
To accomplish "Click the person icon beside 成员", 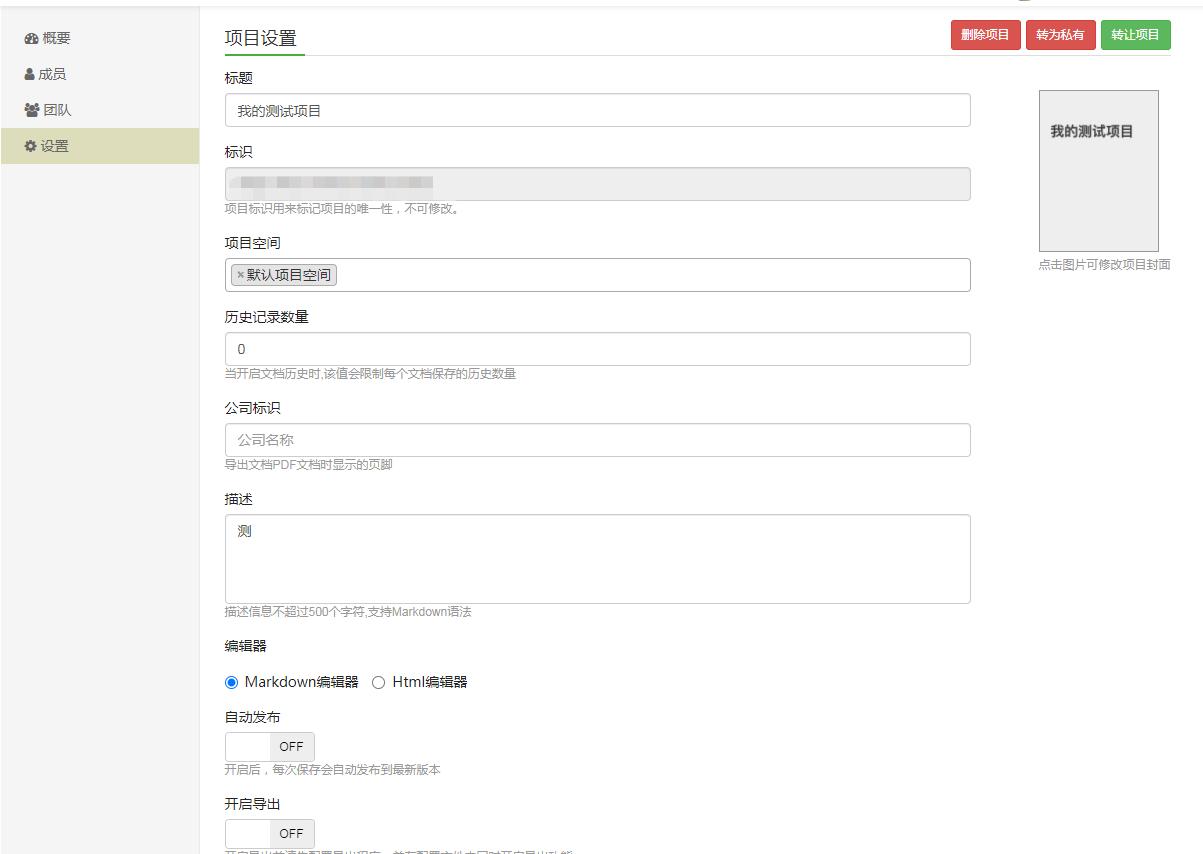I will 29,73.
